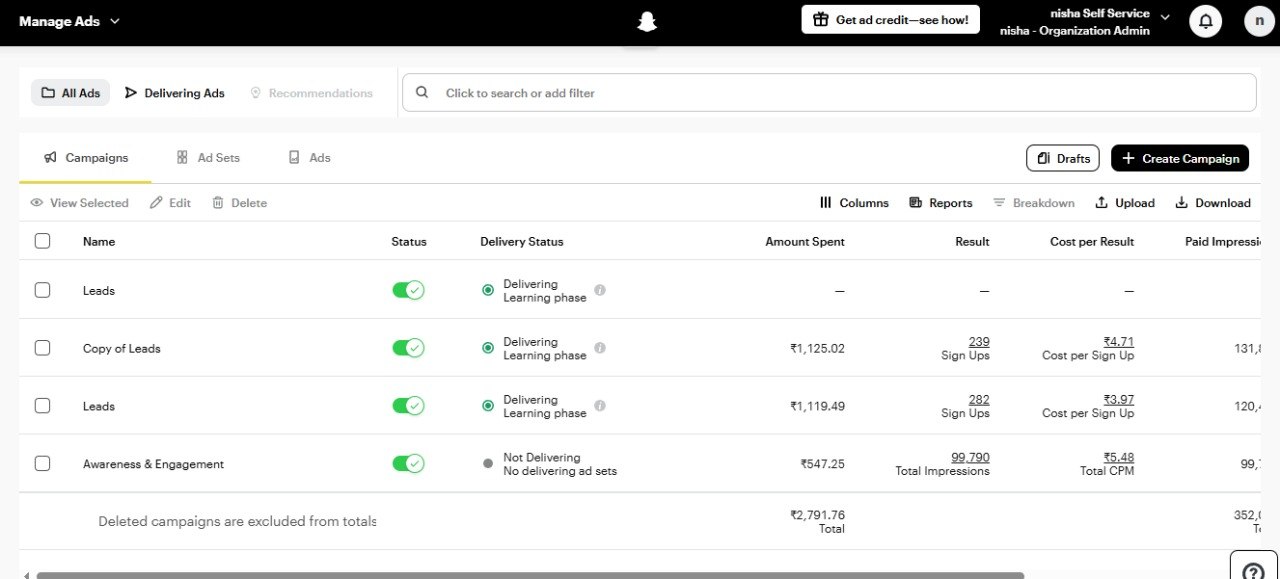Tick checkbox for Copy of Leads
This screenshot has height=579, width=1280.
click(x=42, y=348)
